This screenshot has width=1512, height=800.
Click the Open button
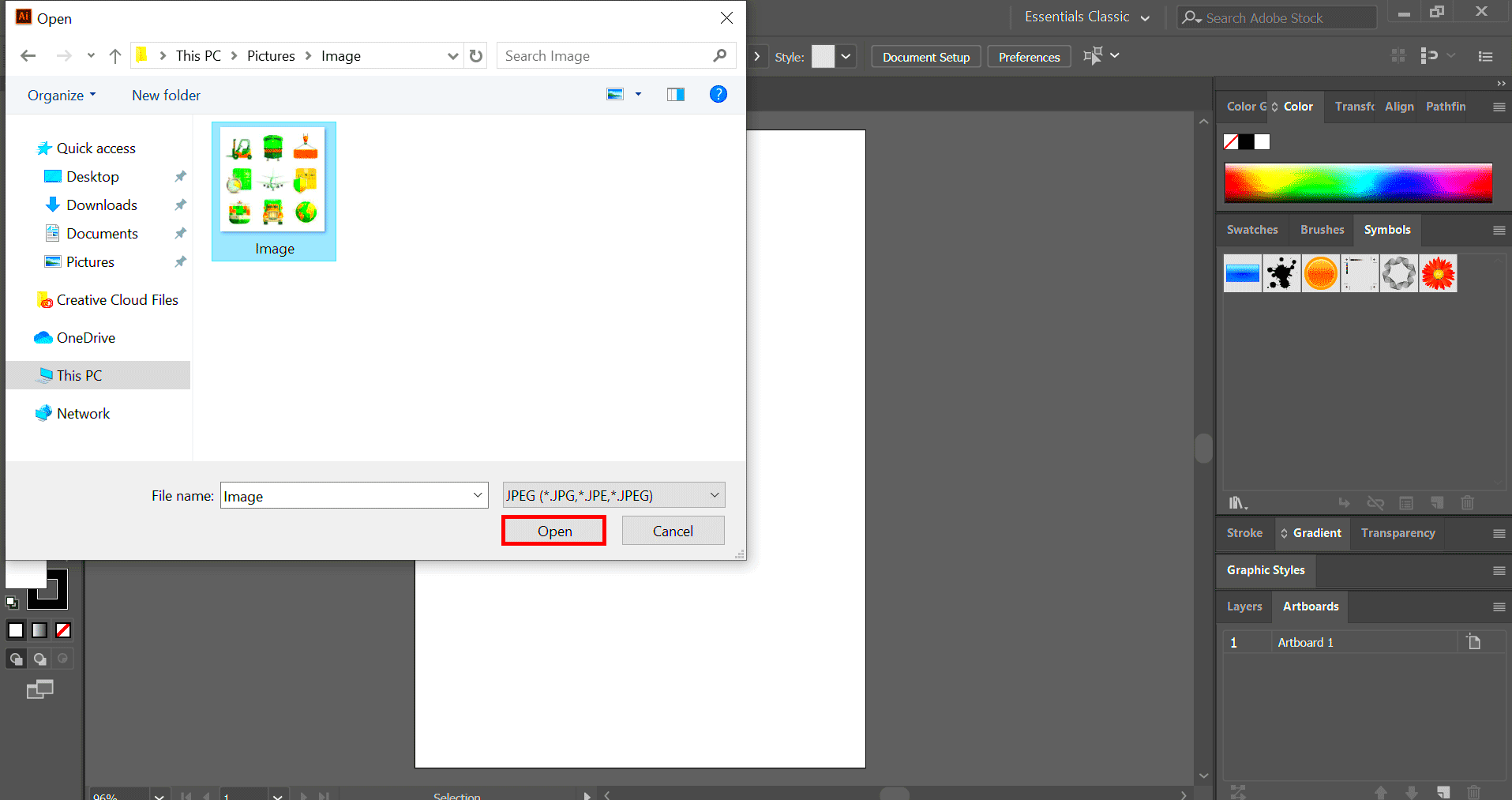point(553,530)
